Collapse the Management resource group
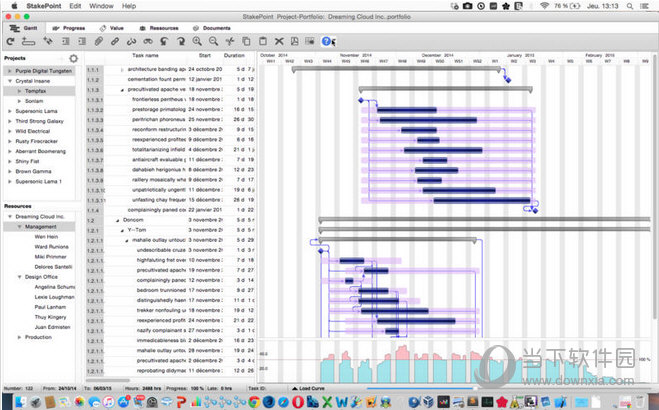The image size is (659, 410). (x=19, y=227)
